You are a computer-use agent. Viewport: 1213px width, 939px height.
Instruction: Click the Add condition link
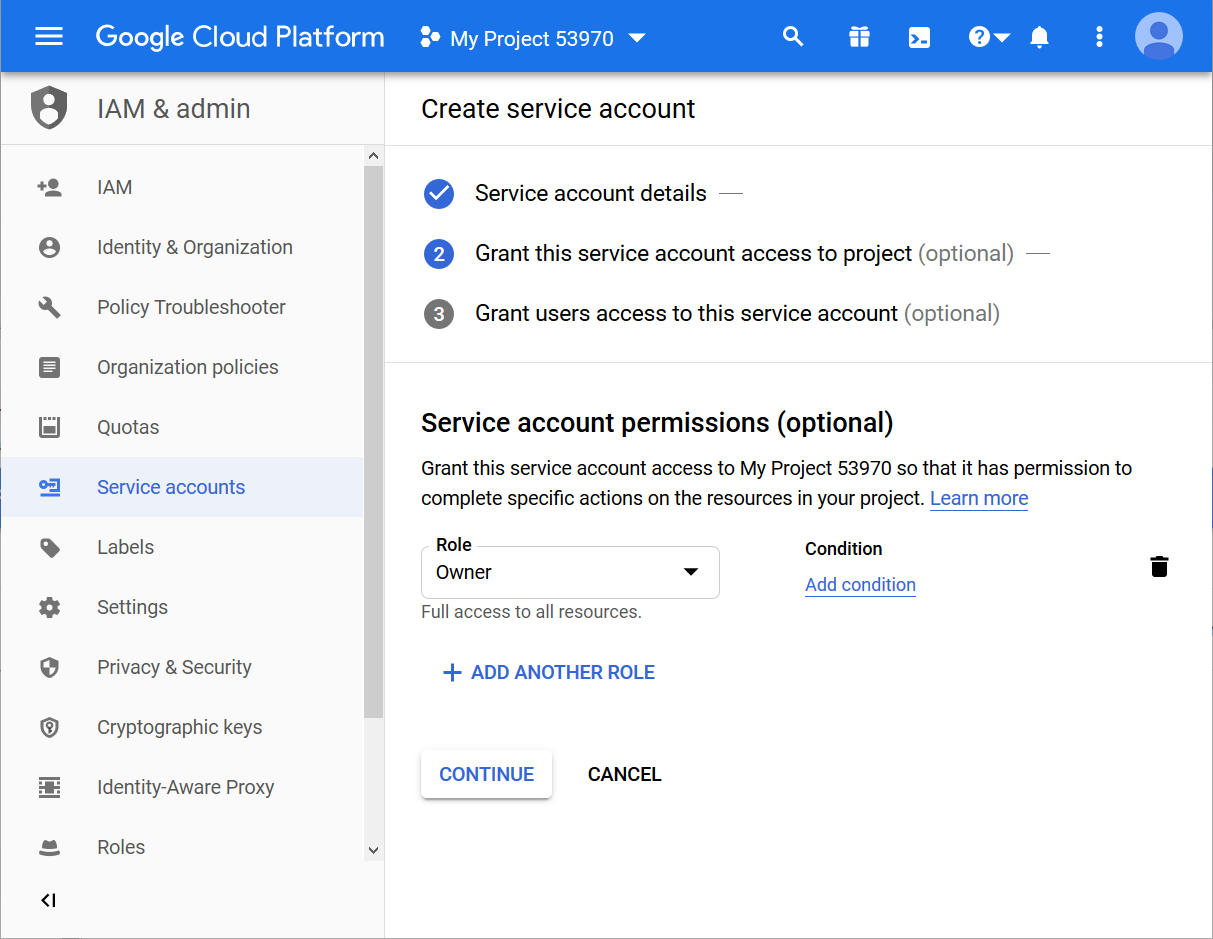point(860,585)
